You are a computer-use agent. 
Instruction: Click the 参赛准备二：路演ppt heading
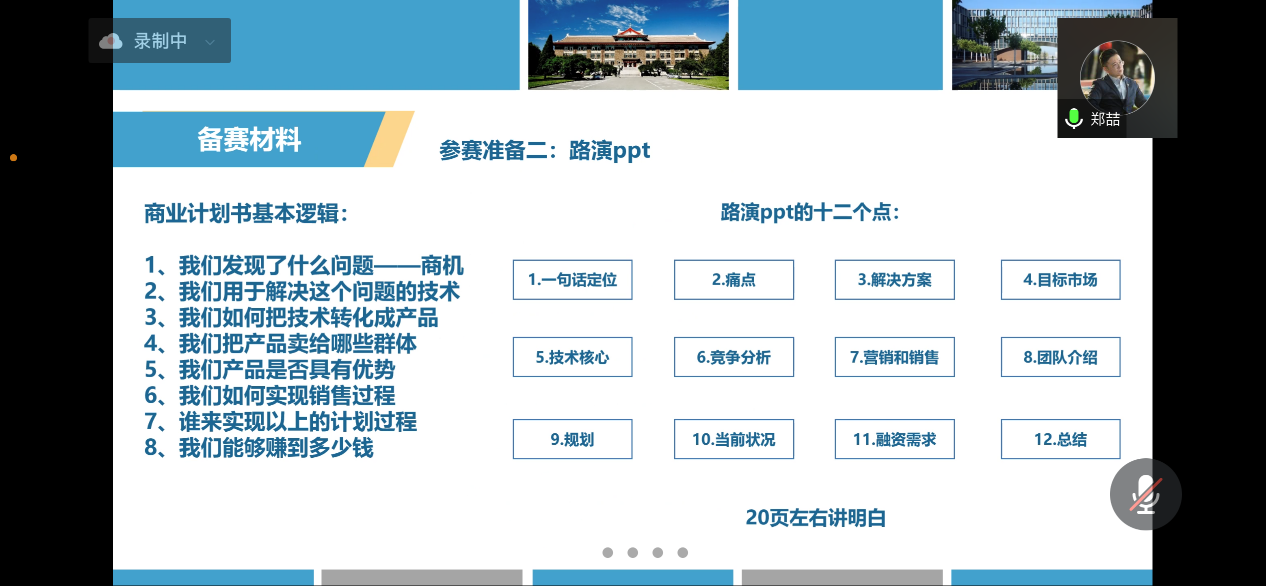544,151
